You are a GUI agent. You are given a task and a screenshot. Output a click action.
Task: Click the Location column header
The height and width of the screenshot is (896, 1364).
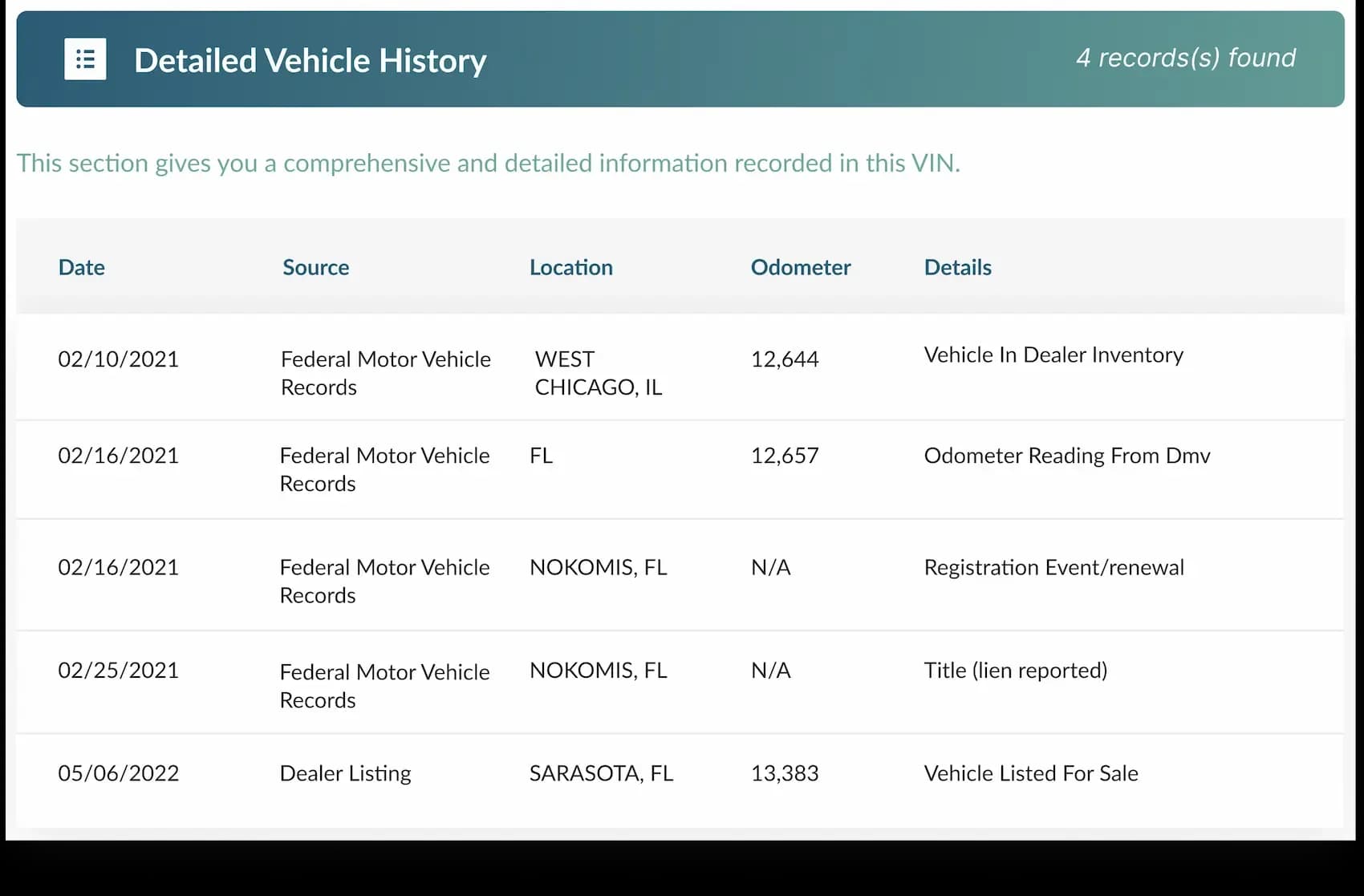click(x=570, y=267)
